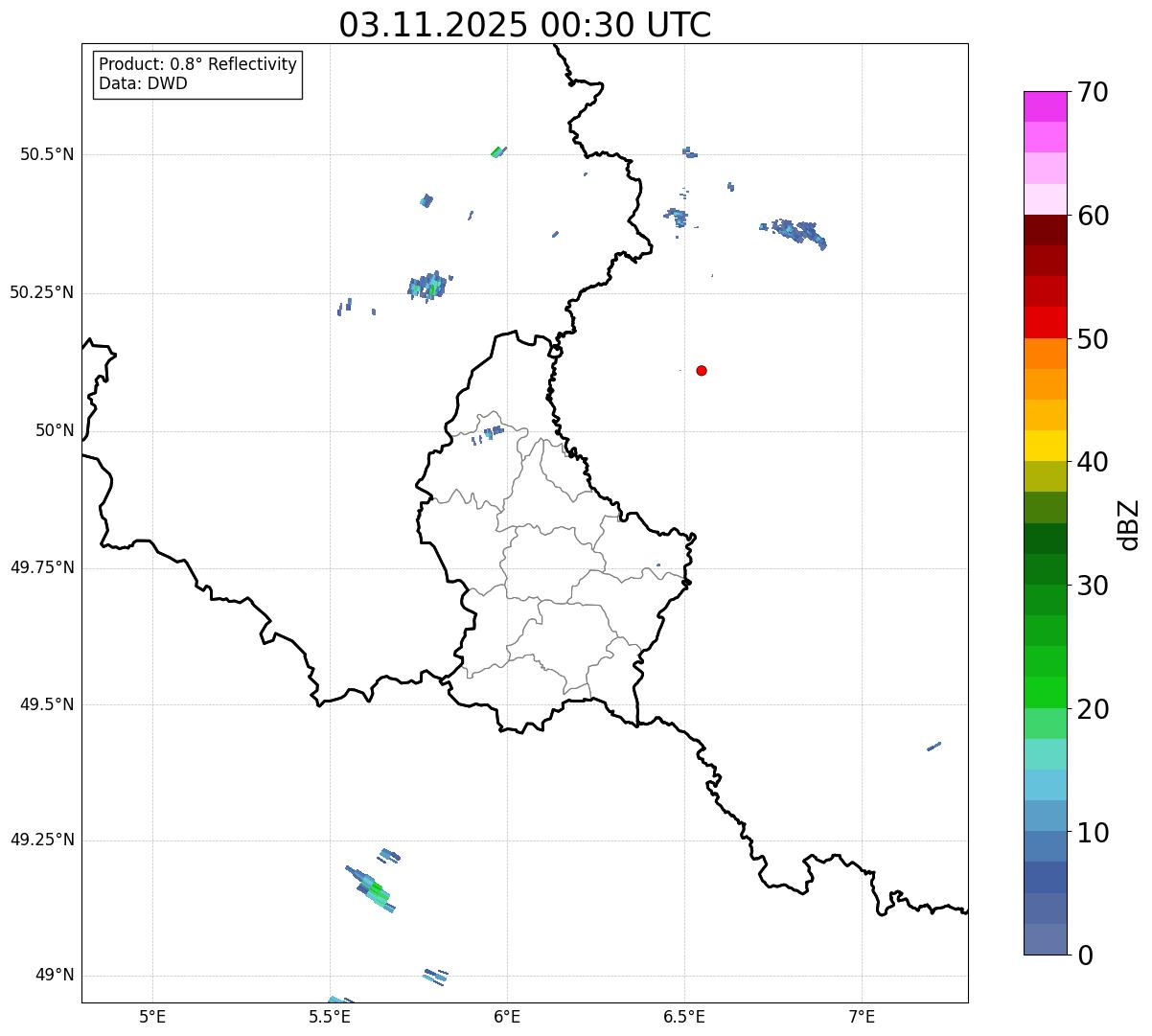
Task: Click the dark green colorbar segment near 33
Action: pos(1045,539)
